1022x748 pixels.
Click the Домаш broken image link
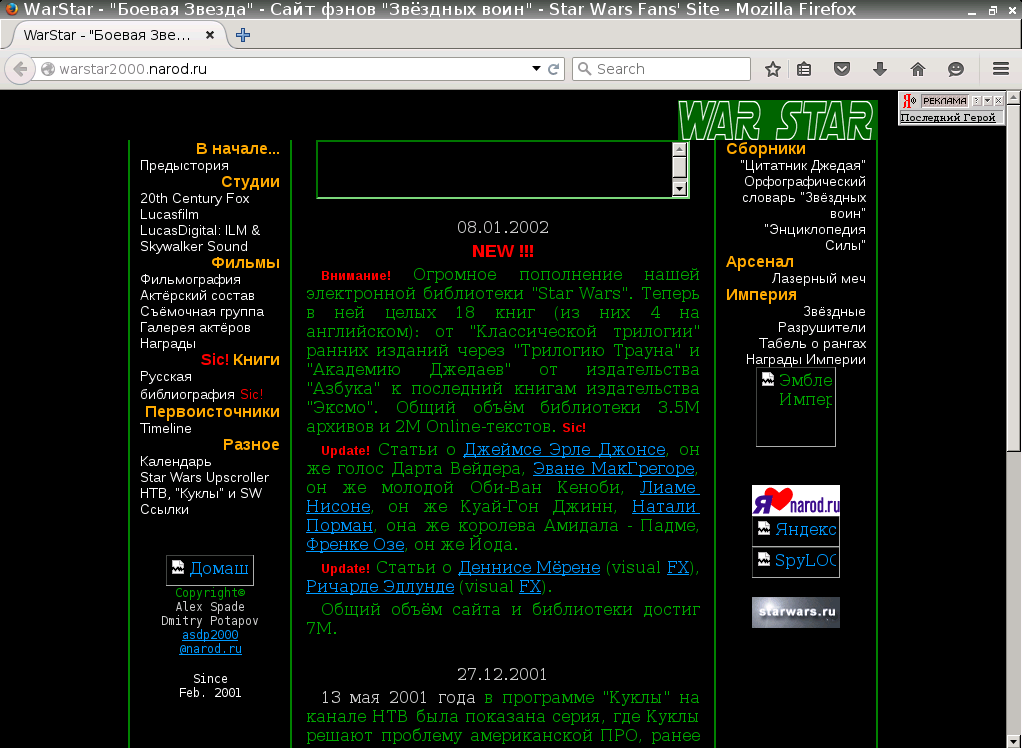(x=210, y=570)
